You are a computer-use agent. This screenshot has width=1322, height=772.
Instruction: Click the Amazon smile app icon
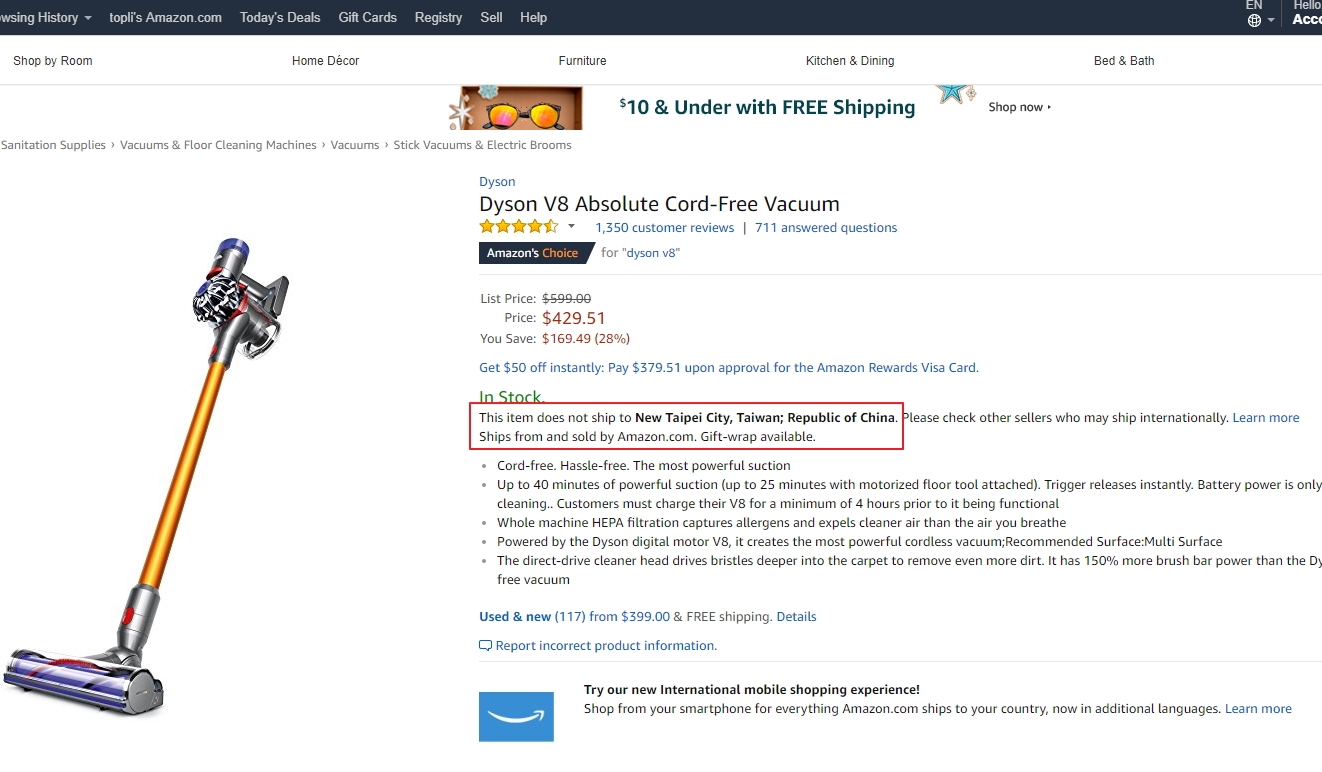[516, 716]
